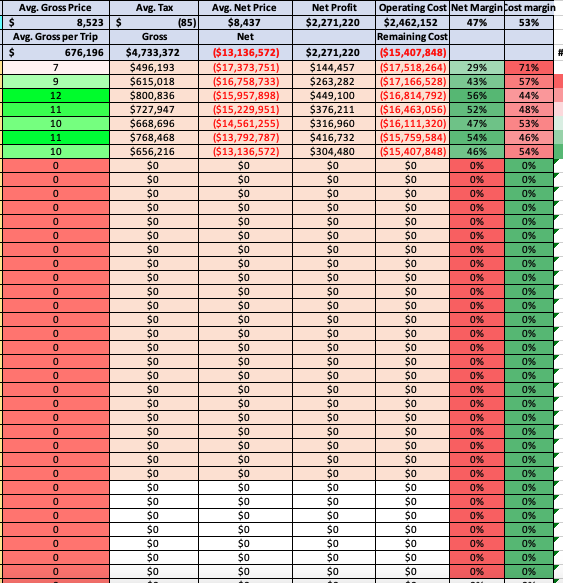Click the Net Profit header cell
This screenshot has width=563, height=583.
coord(334,8)
